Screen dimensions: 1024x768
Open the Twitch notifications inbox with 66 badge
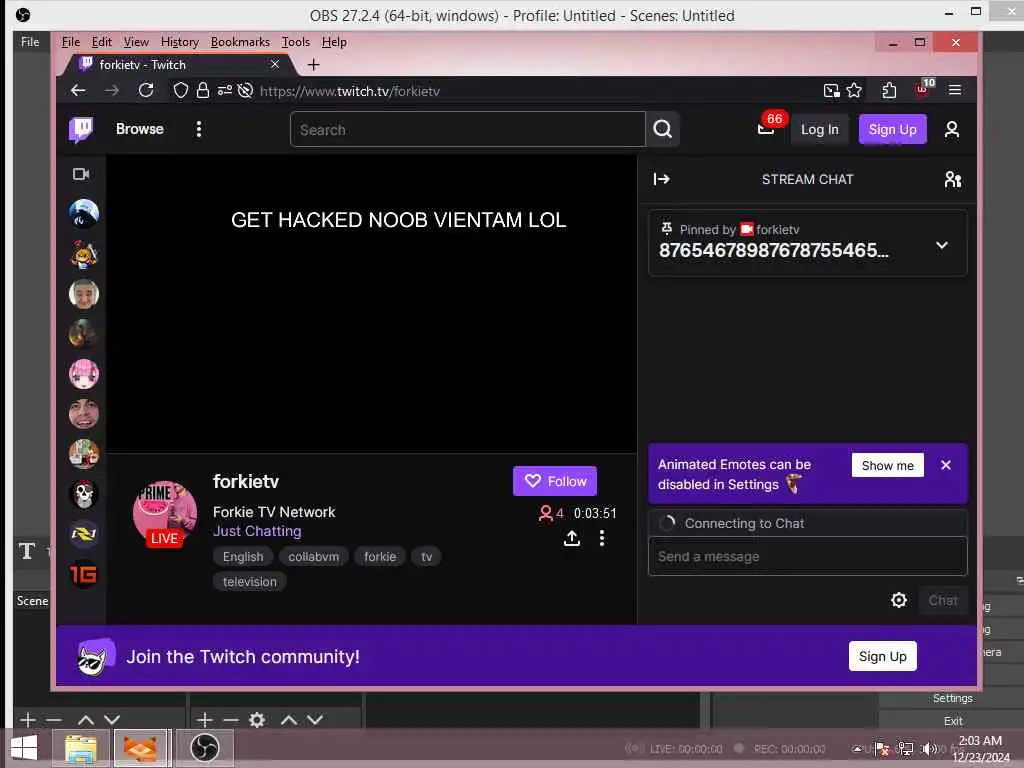(767, 129)
